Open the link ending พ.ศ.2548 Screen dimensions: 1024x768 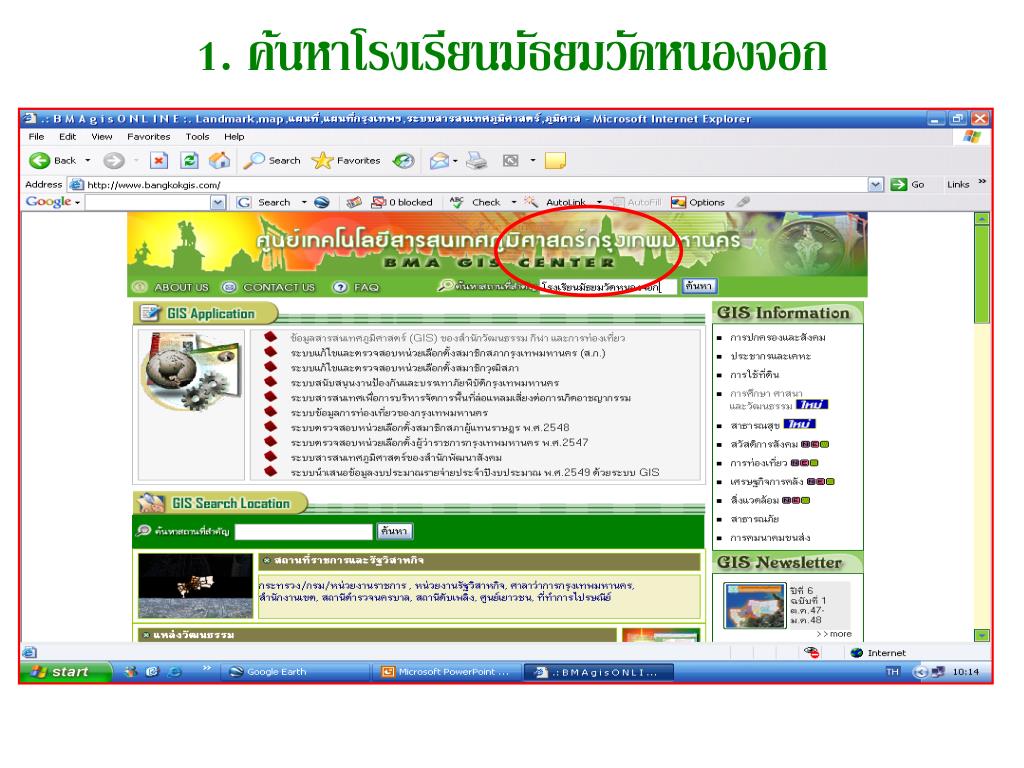coord(430,428)
